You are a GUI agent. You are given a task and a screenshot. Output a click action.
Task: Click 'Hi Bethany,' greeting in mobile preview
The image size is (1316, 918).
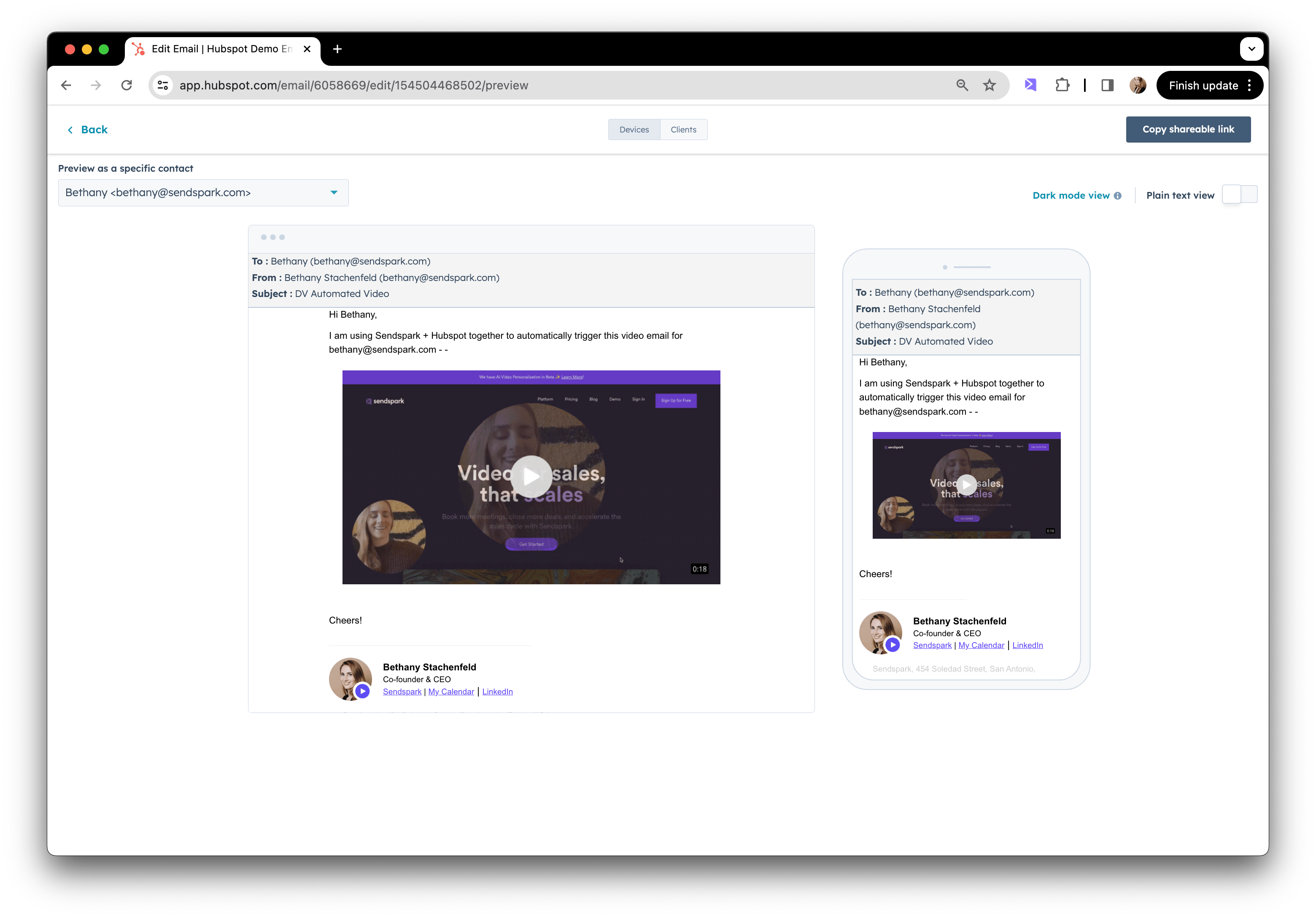(883, 362)
